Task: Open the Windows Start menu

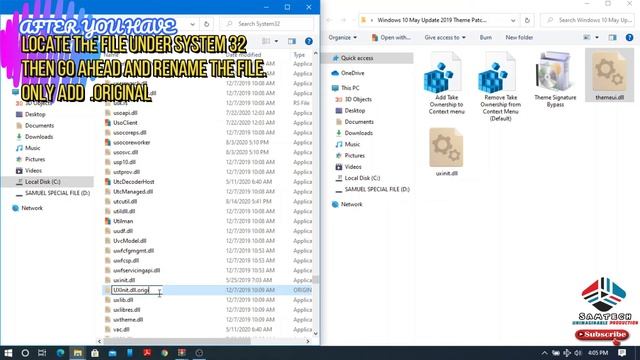Action: pyautogui.click(x=8, y=353)
